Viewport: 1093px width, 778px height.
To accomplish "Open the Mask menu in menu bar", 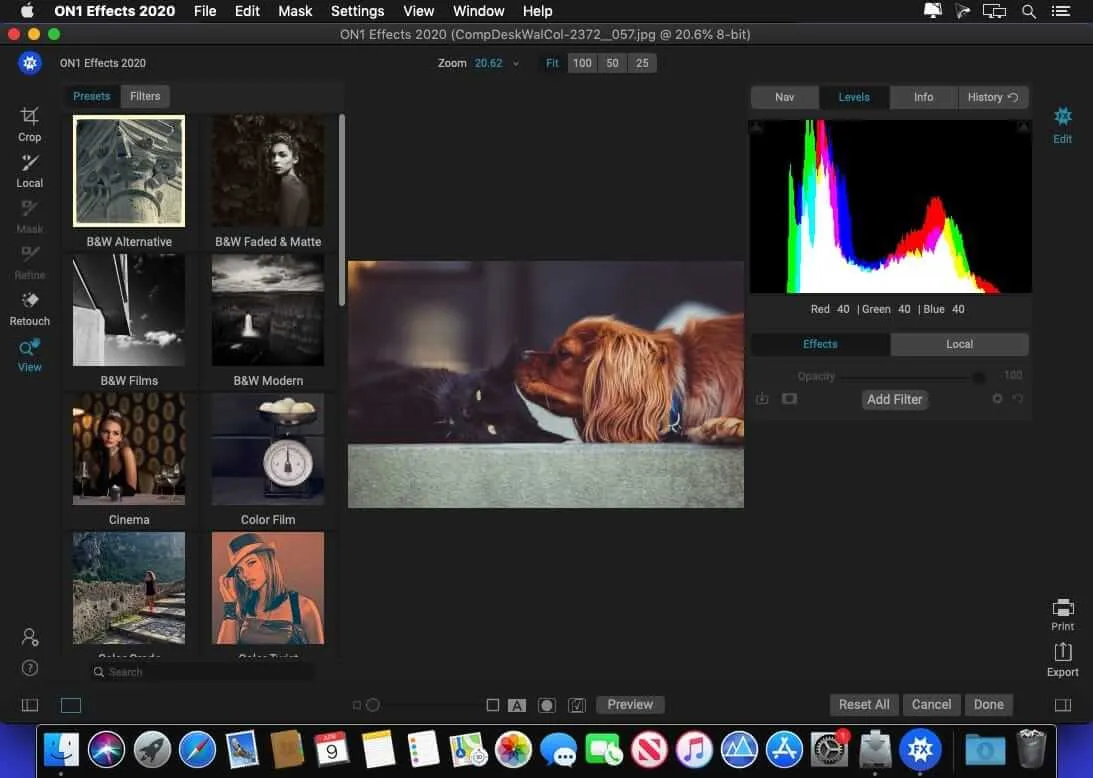I will tap(294, 11).
